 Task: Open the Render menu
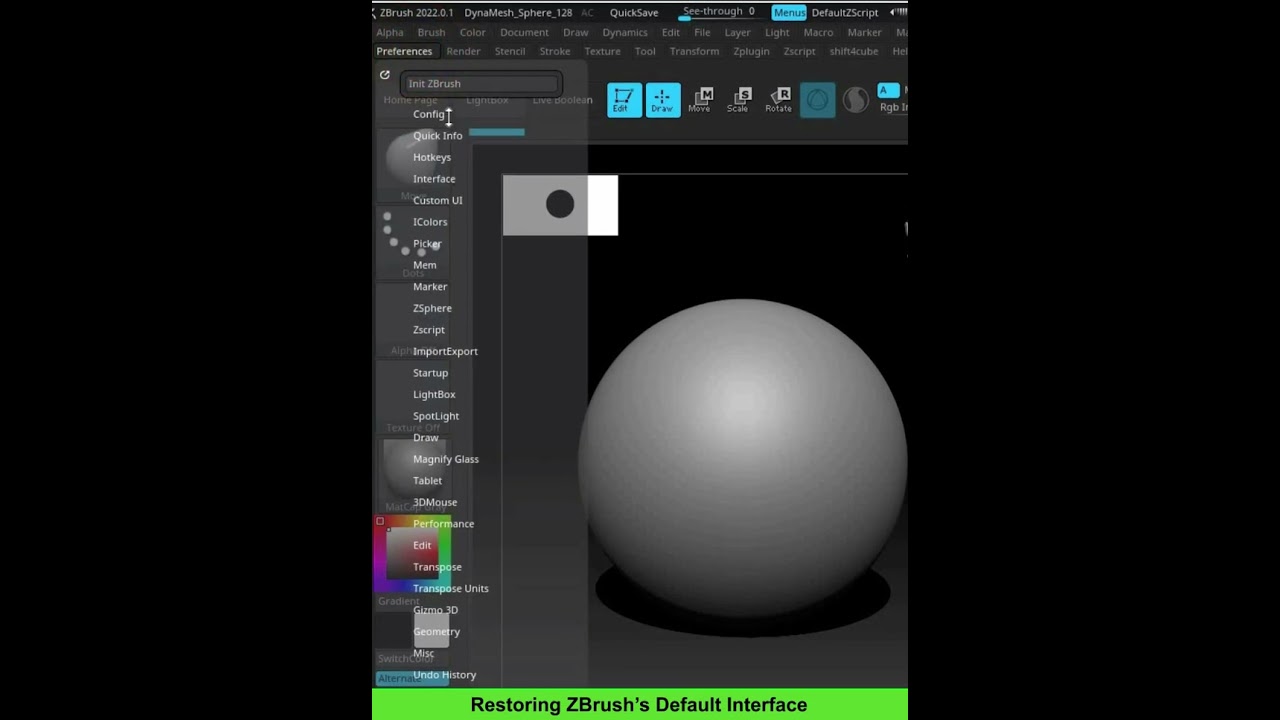463,51
